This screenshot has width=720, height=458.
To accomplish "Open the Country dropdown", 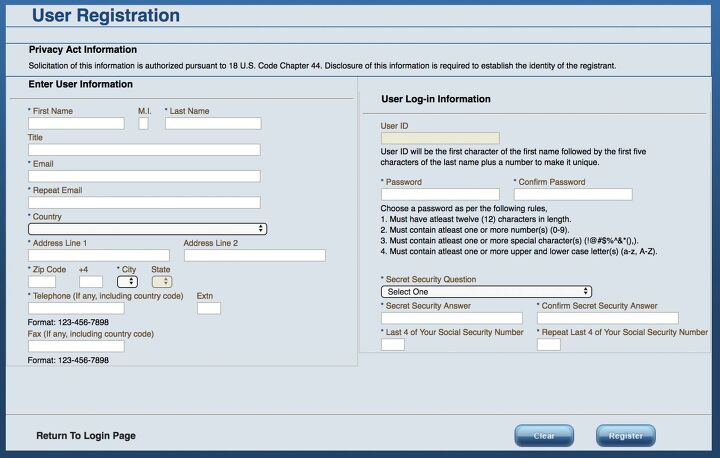I will tap(147, 229).
